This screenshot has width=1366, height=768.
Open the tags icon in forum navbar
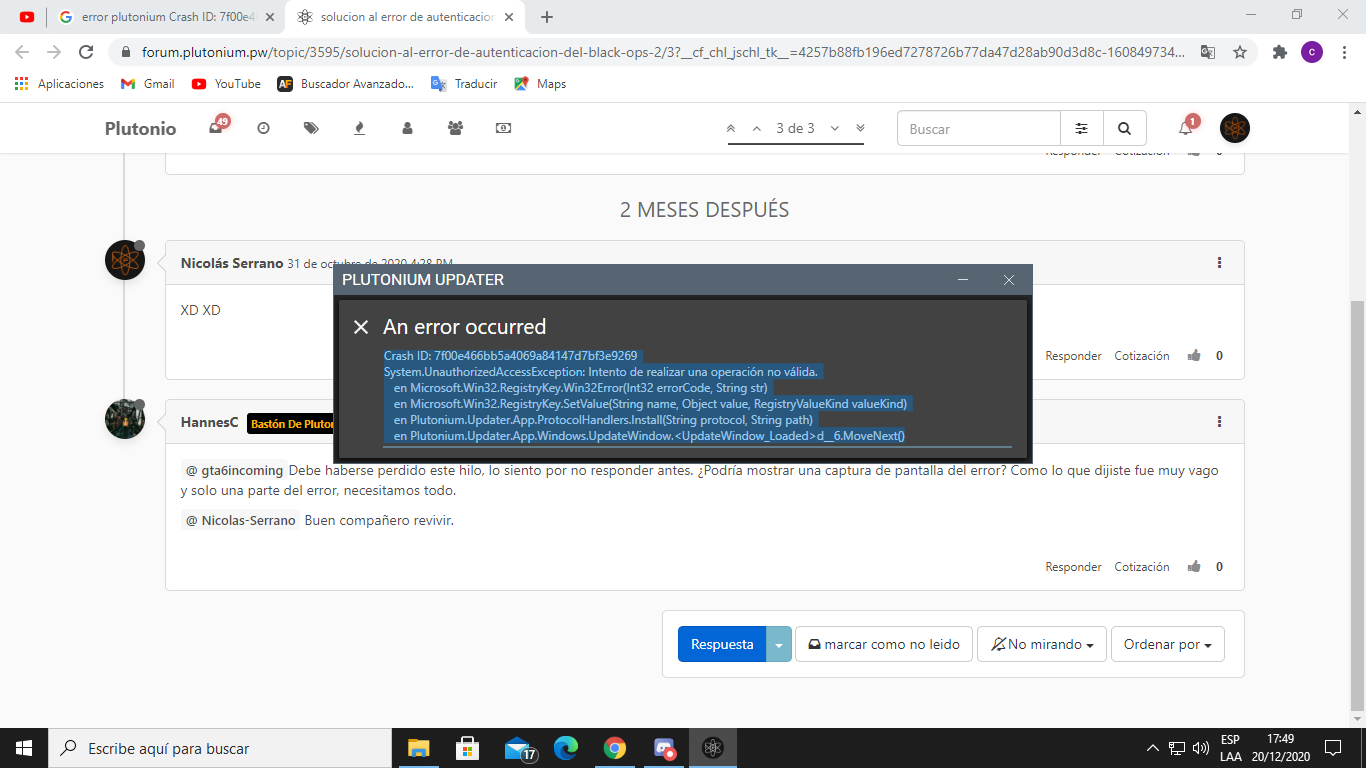(x=311, y=128)
